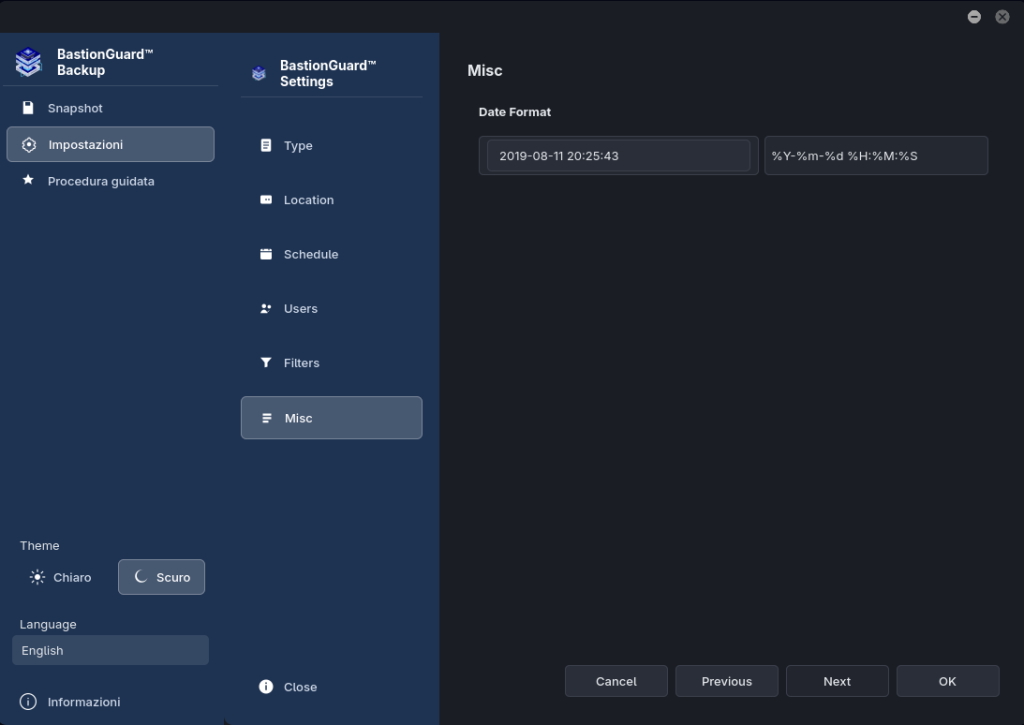Click the Close info icon

coord(266,686)
